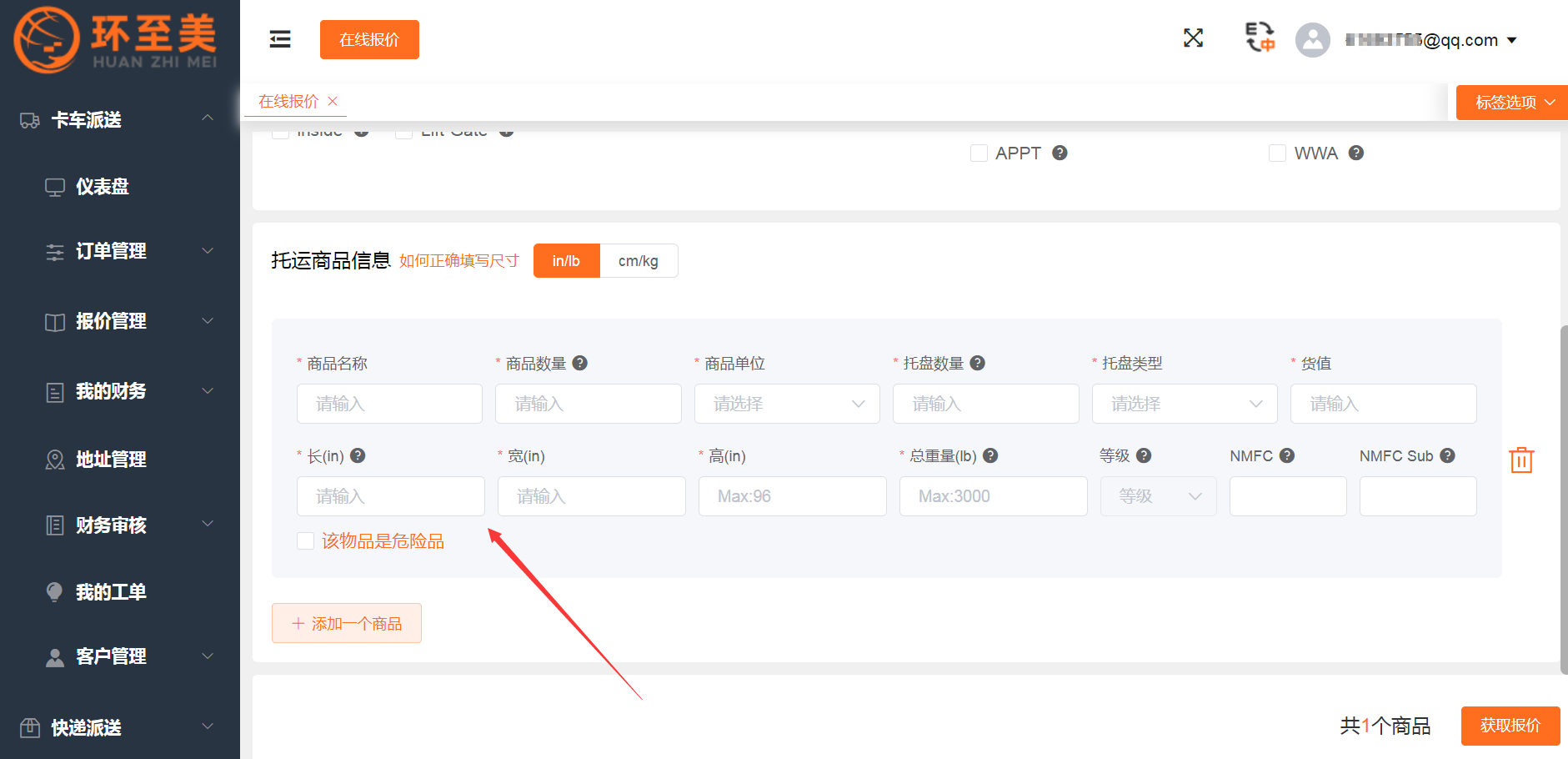The height and width of the screenshot is (759, 1568).
Task: Click help icon beside WWA
Action: click(1356, 153)
